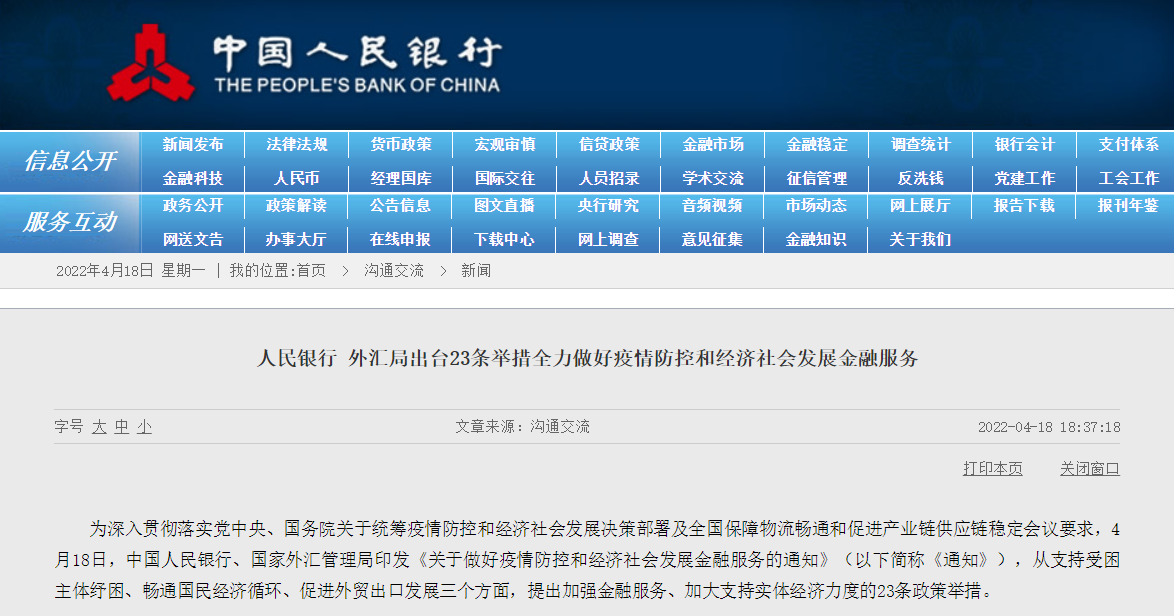Select 报刊年鉴 menu entry
The width and height of the screenshot is (1174, 616).
click(1128, 205)
